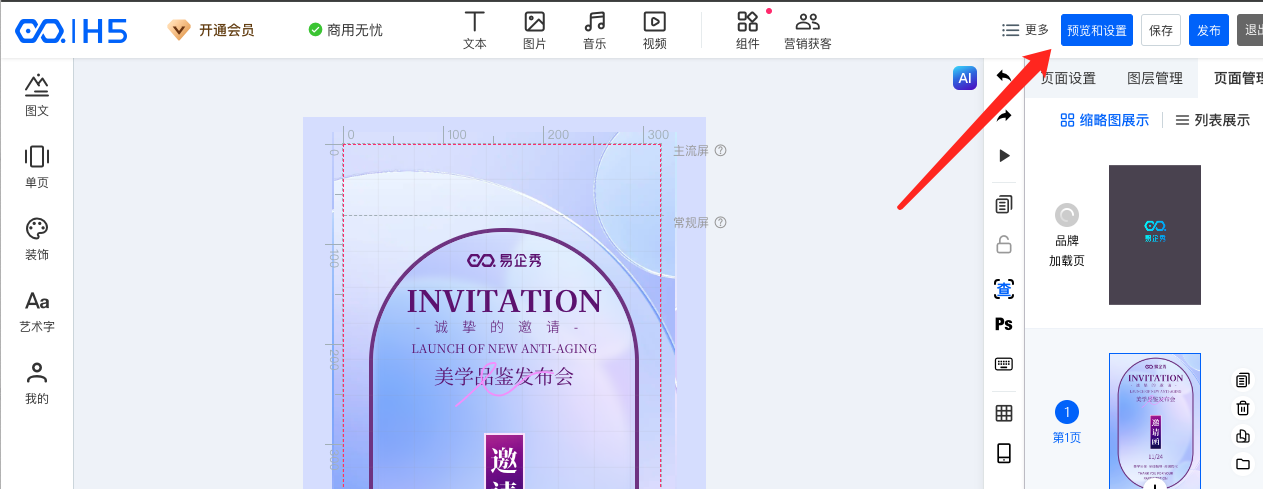Select the 第1页 page thumbnail
Screen dimensions: 1263x489
tap(1155, 420)
